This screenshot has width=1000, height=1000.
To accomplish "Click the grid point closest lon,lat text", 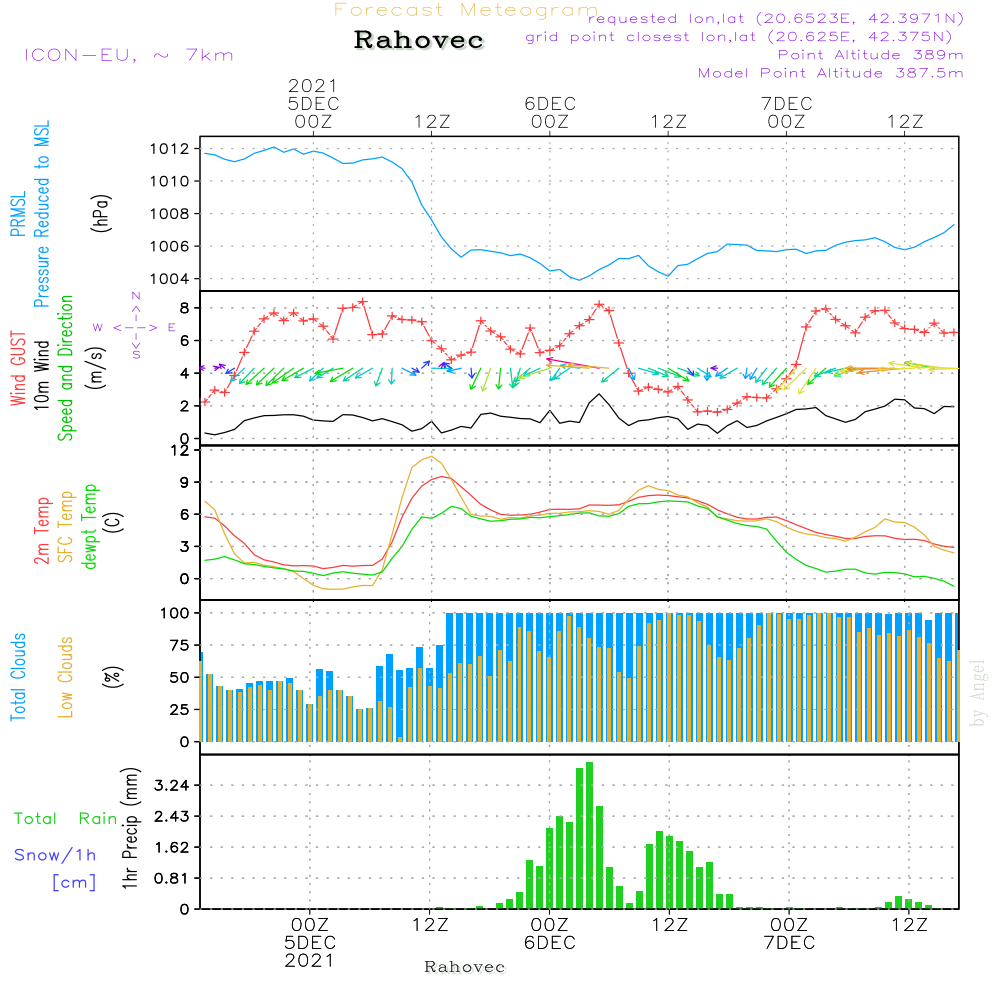I will (x=745, y=37).
